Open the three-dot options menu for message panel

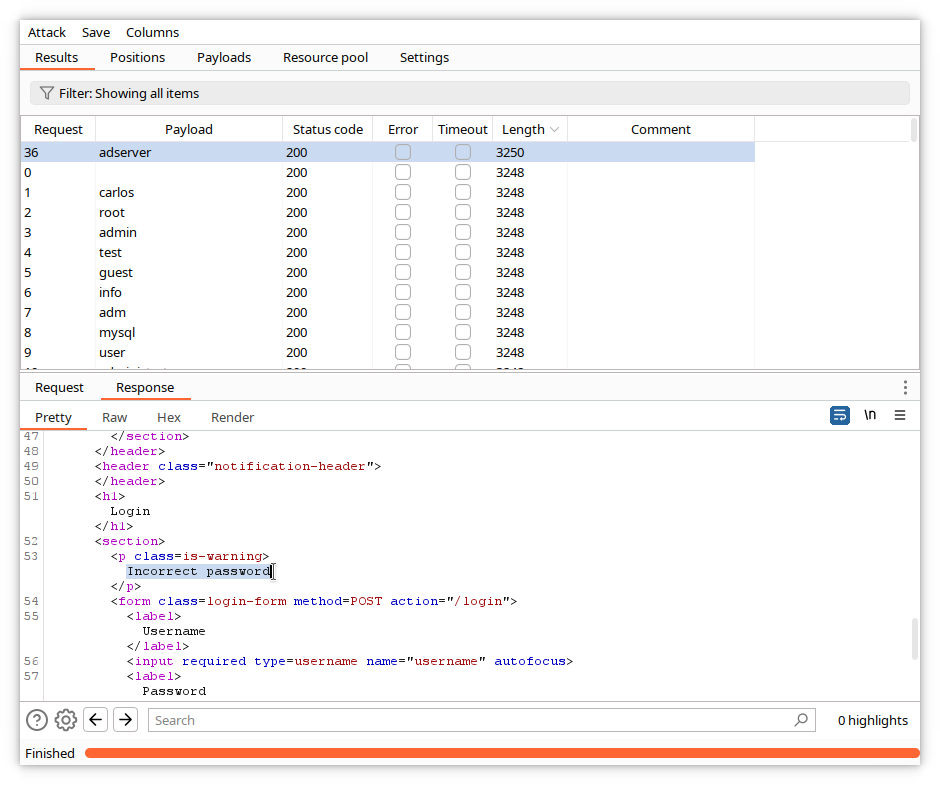[x=905, y=387]
